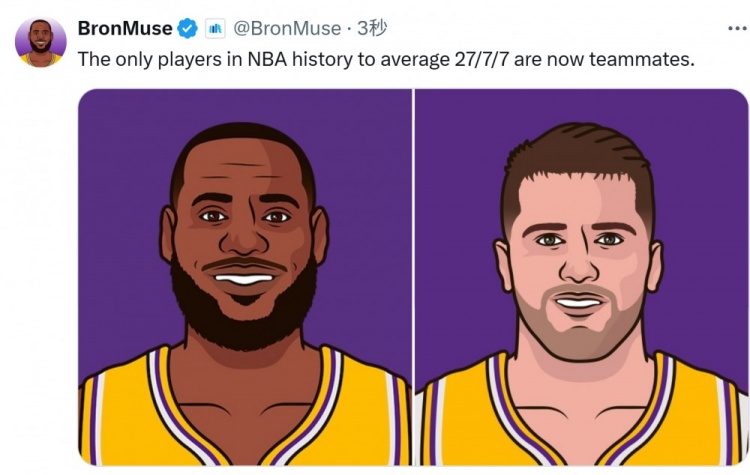Open the BronMuse profile avatar

click(x=41, y=42)
